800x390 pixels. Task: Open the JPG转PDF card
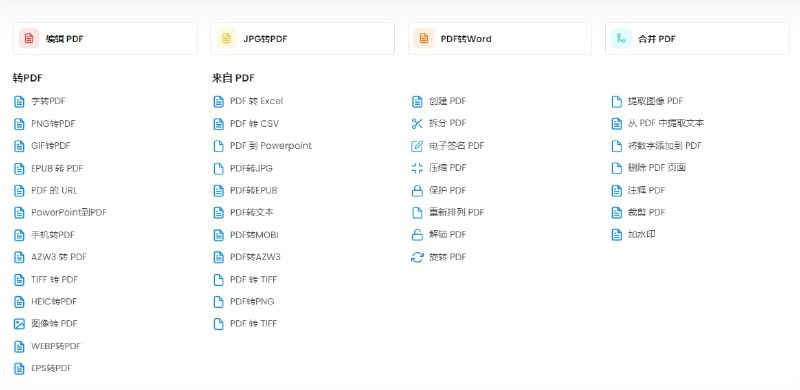[302, 38]
